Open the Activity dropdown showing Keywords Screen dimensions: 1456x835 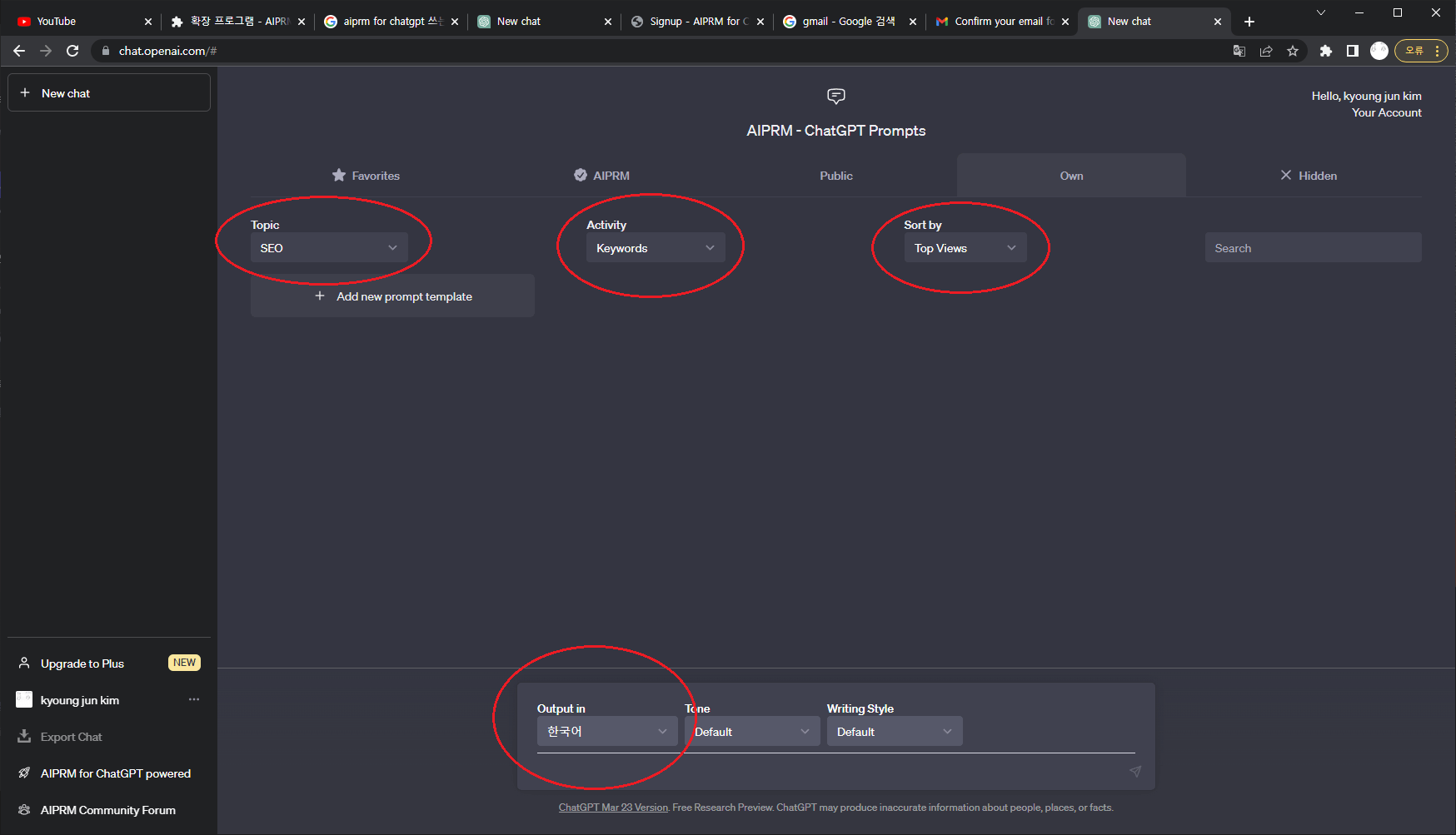pos(656,248)
